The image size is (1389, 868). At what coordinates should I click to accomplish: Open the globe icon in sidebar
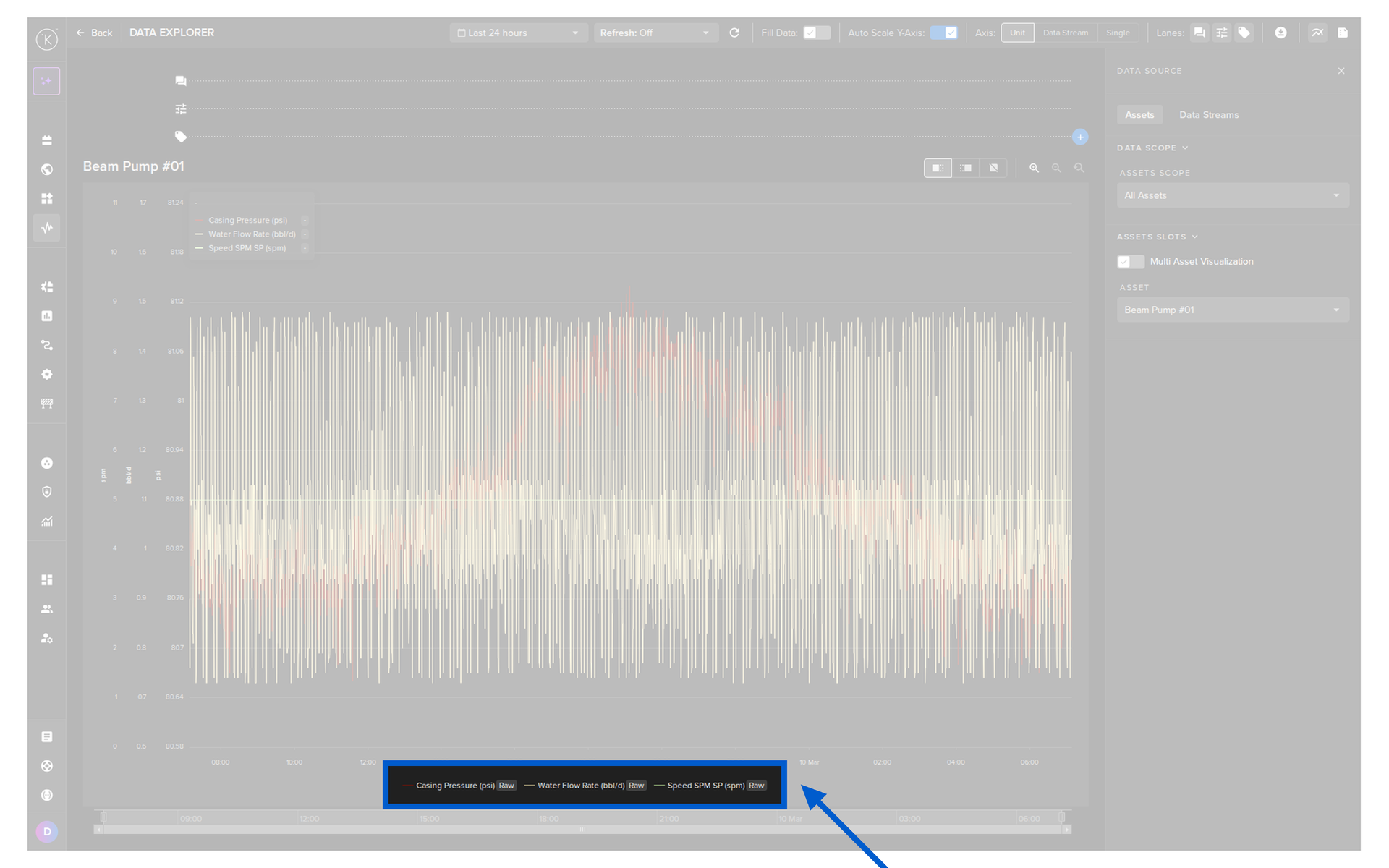(47, 169)
